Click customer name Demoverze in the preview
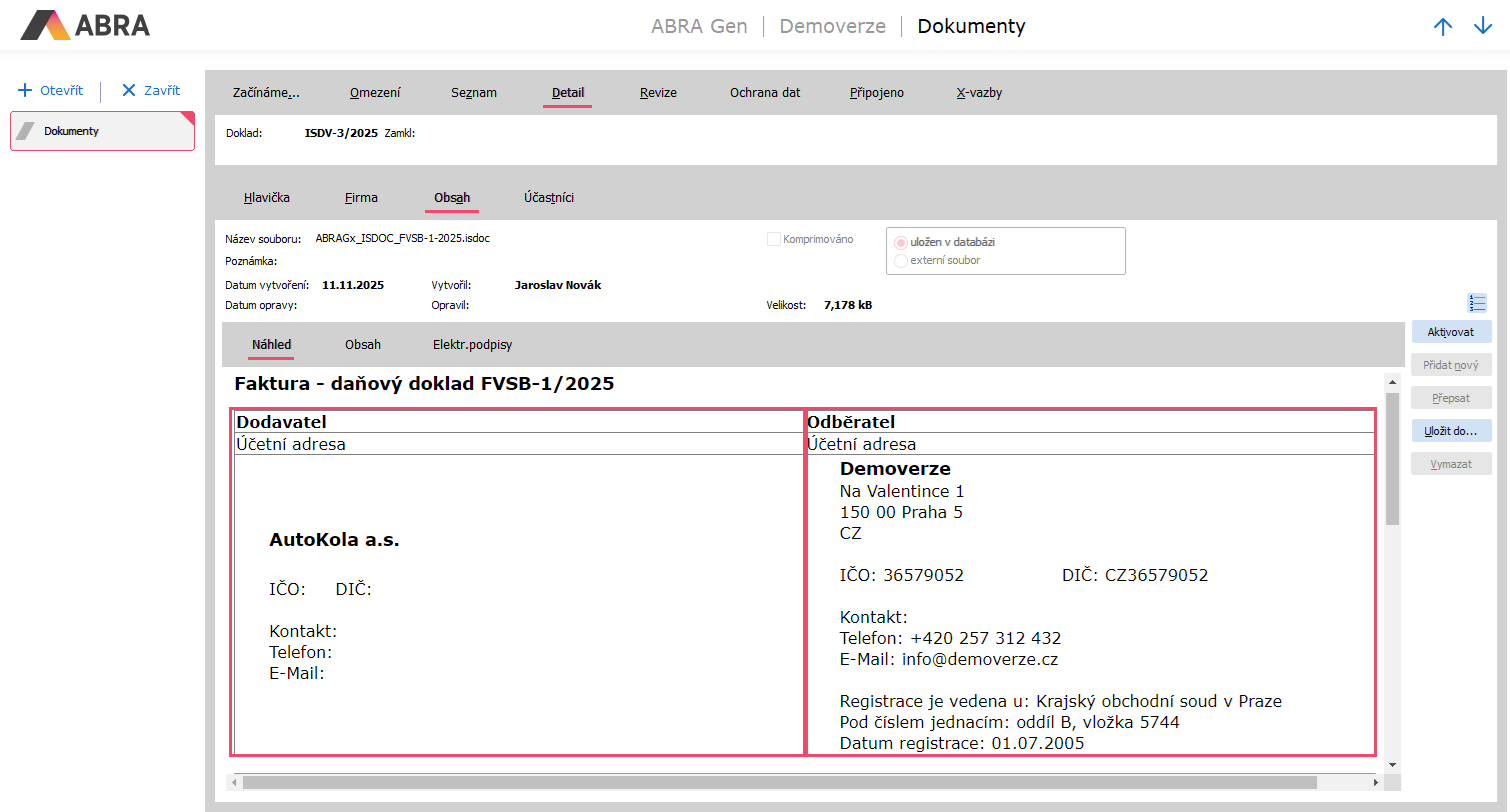Image resolution: width=1510 pixels, height=812 pixels. click(x=895, y=469)
